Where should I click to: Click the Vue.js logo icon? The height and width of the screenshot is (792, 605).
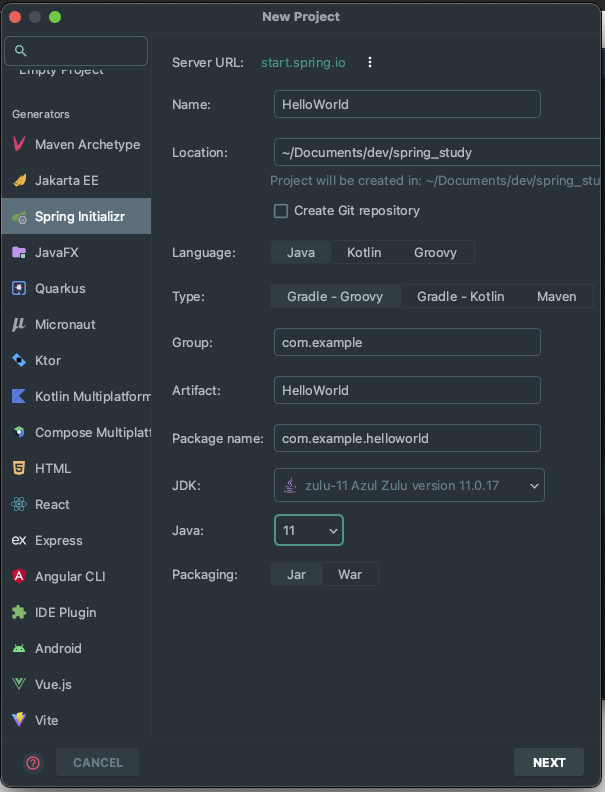point(19,684)
